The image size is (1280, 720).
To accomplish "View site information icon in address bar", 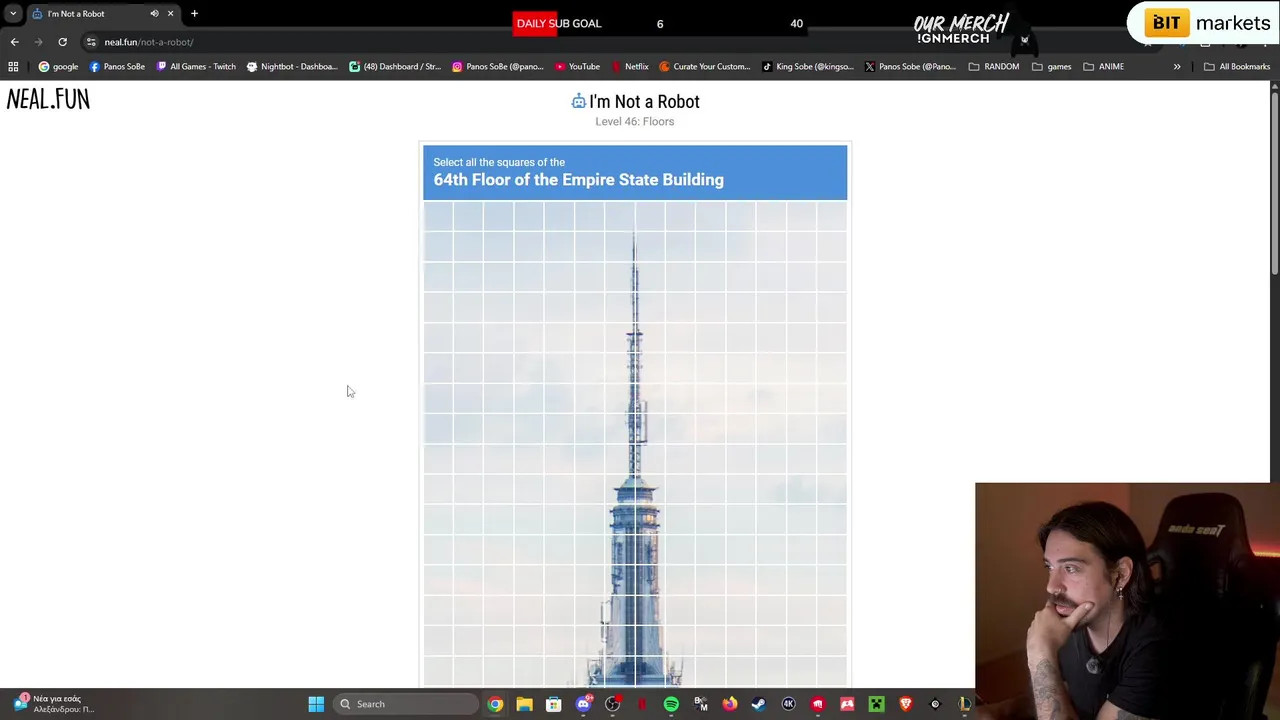I will click(91, 42).
